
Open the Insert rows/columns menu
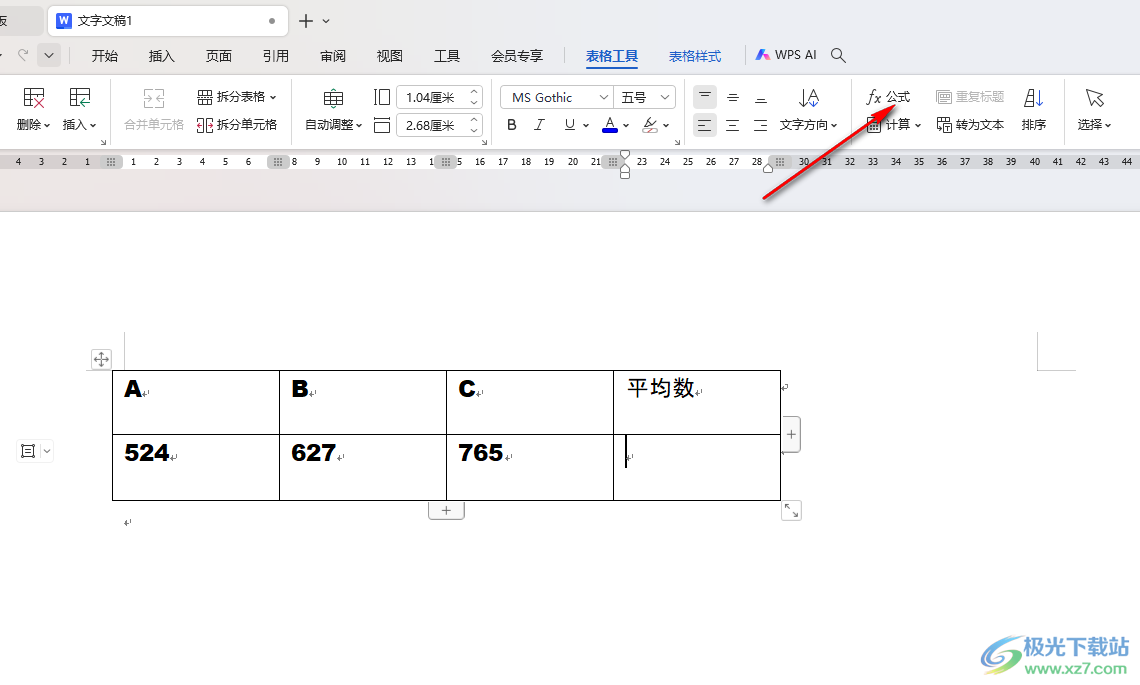click(79, 110)
